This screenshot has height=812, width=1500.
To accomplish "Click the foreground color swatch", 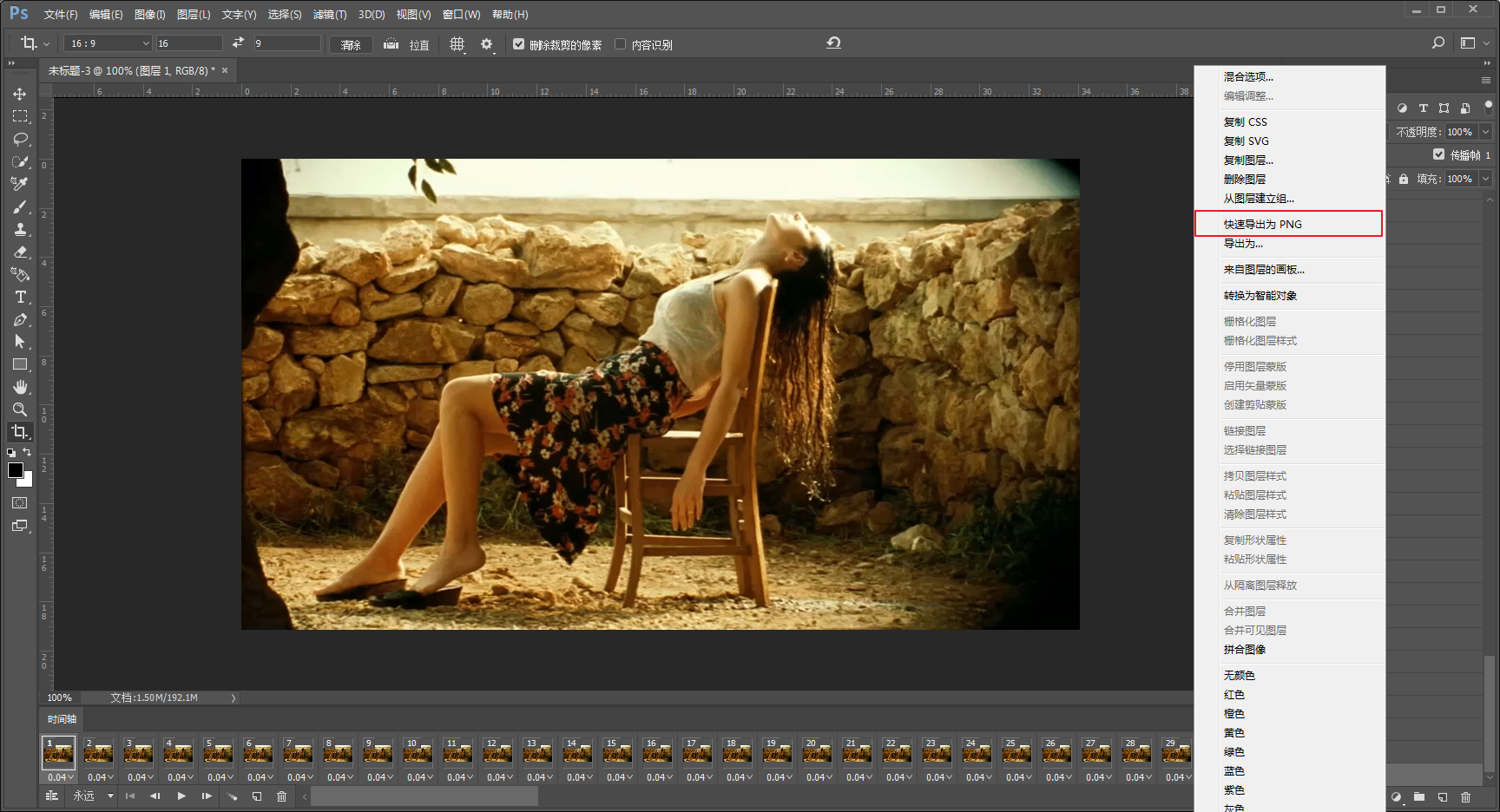I will (16, 470).
